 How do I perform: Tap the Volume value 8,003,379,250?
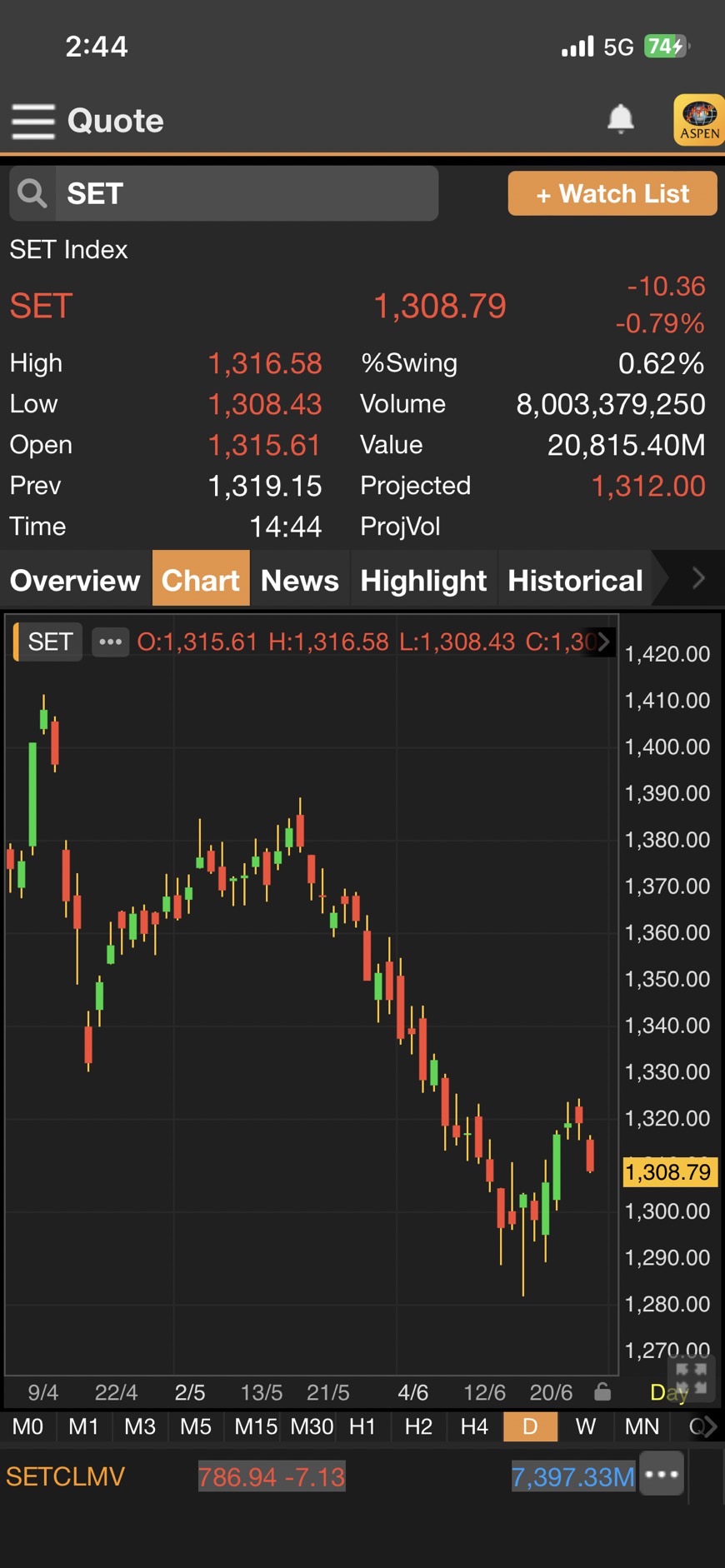611,404
